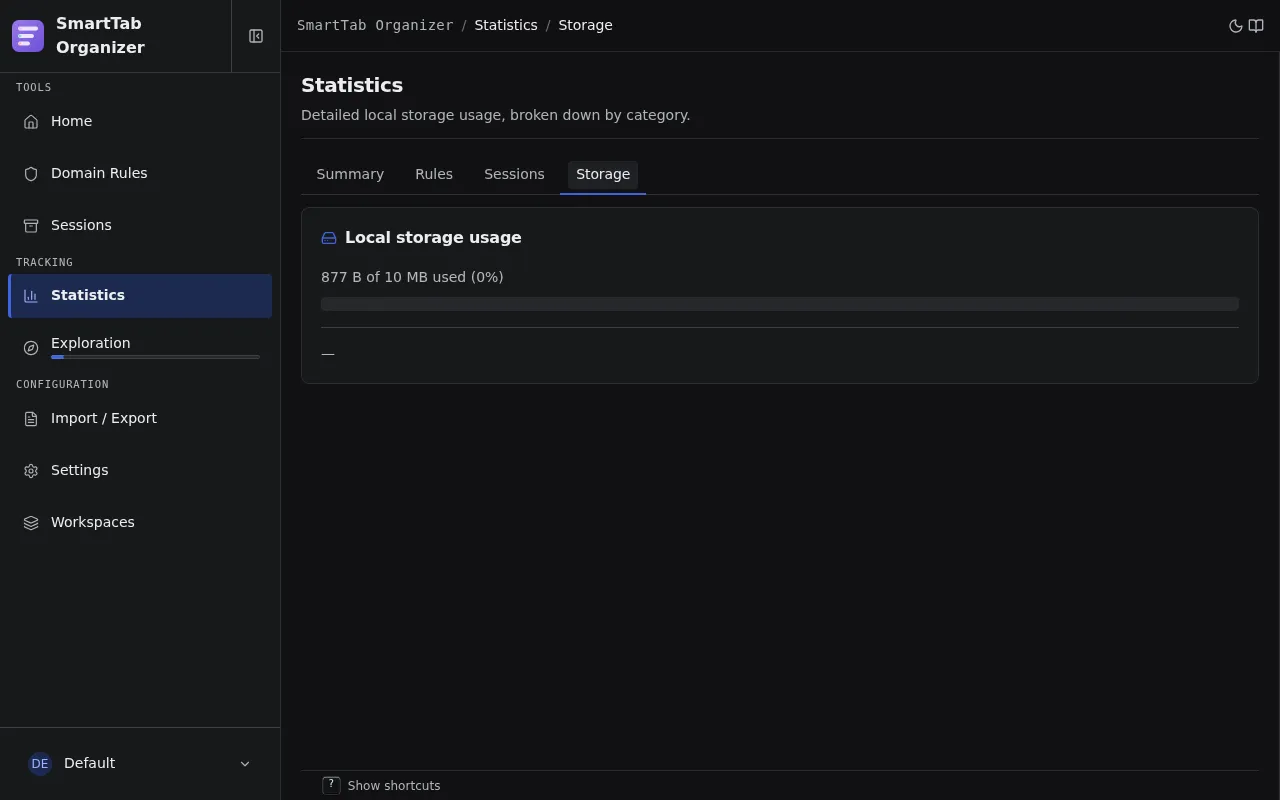Viewport: 1280px width, 800px height.
Task: Open documentation via the book icon
Action: 1256,26
